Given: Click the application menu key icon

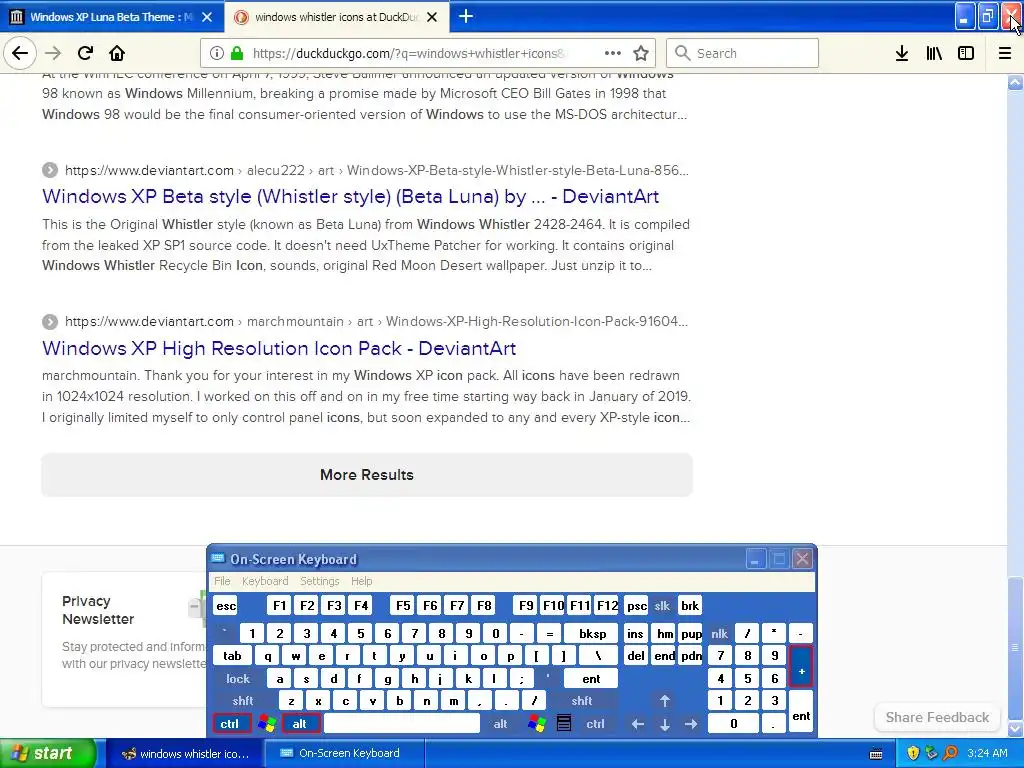Looking at the screenshot, I should [x=564, y=724].
